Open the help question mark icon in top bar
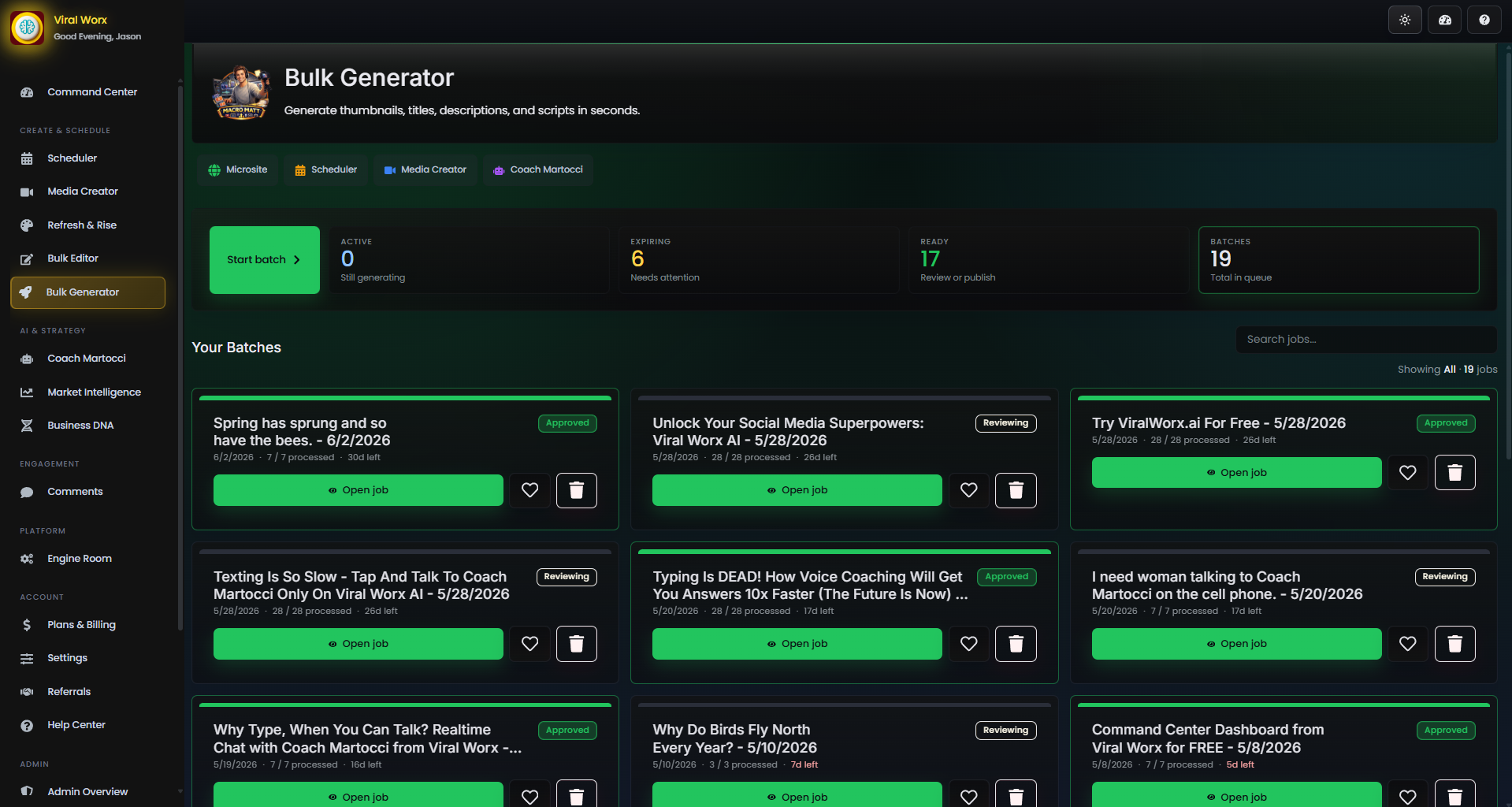 click(x=1484, y=20)
